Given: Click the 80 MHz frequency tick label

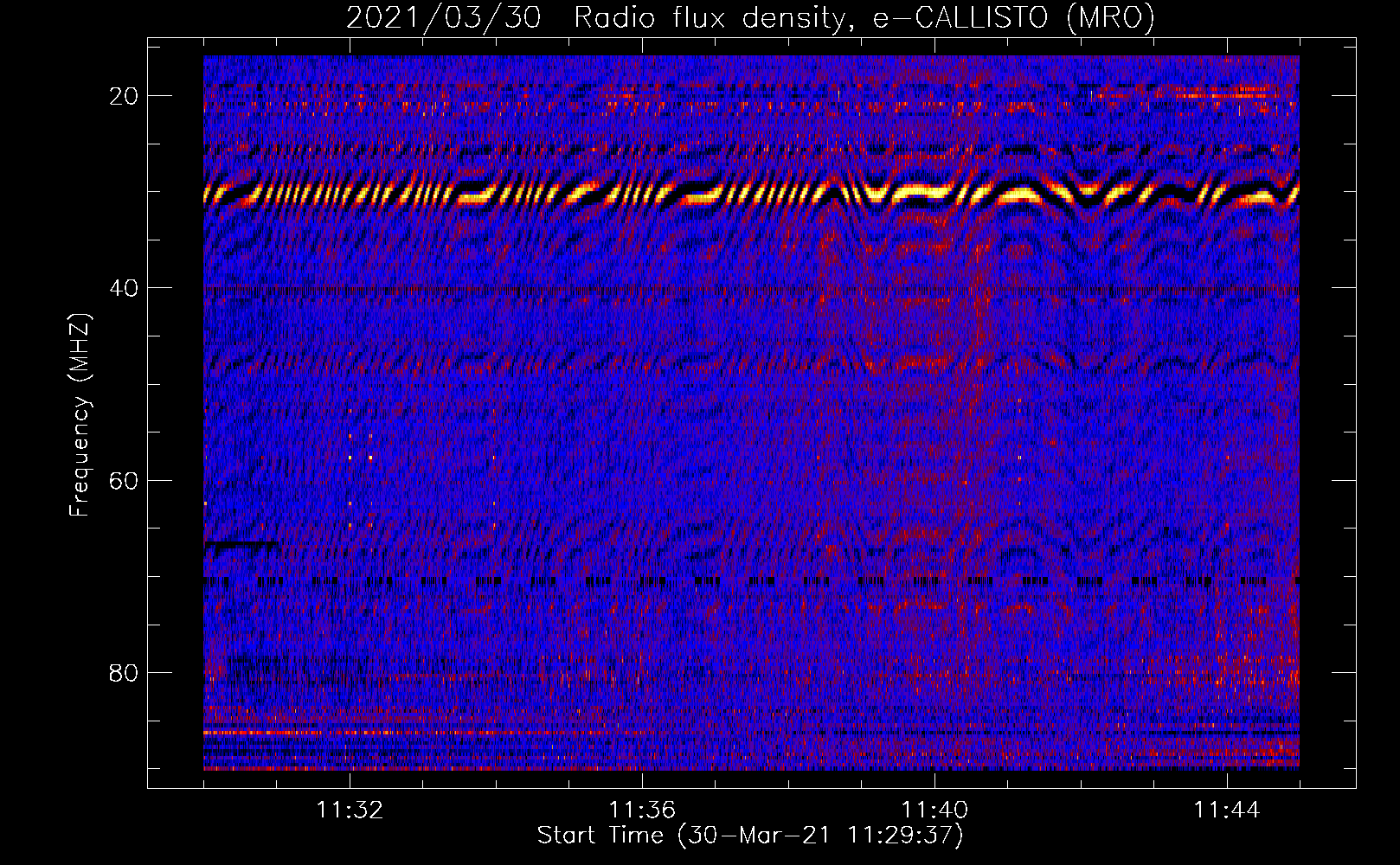Looking at the screenshot, I should (x=124, y=672).
